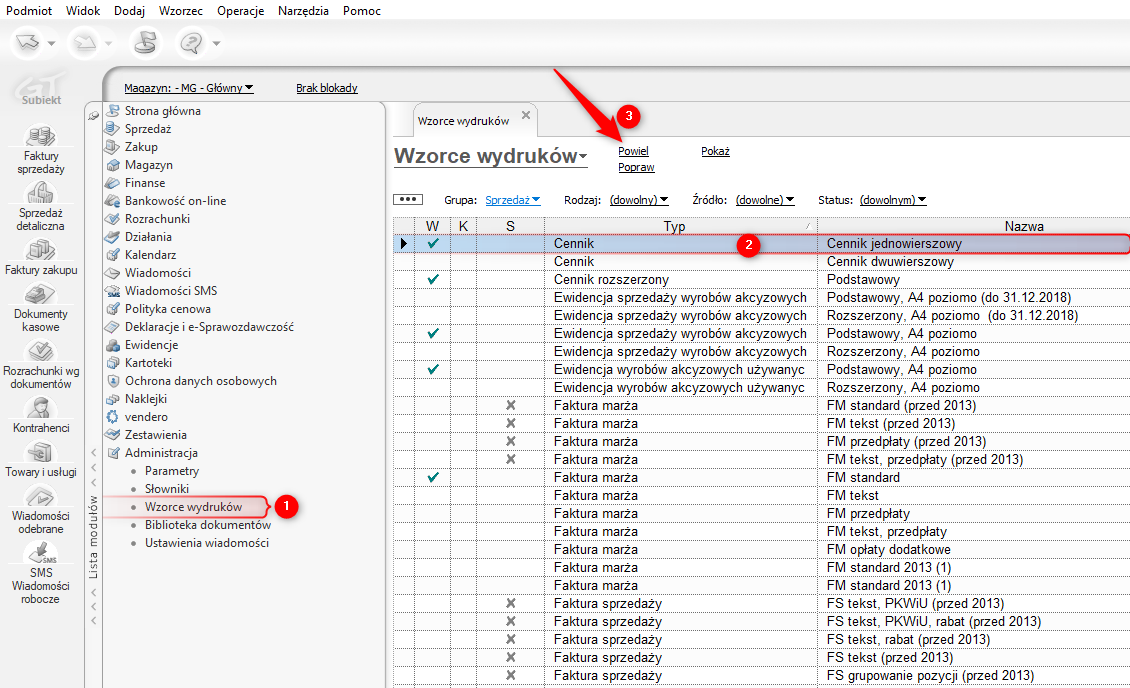Viewport: 1130px width, 688px height.
Task: Click the Bankowość on-line module icon
Action: (x=112, y=201)
